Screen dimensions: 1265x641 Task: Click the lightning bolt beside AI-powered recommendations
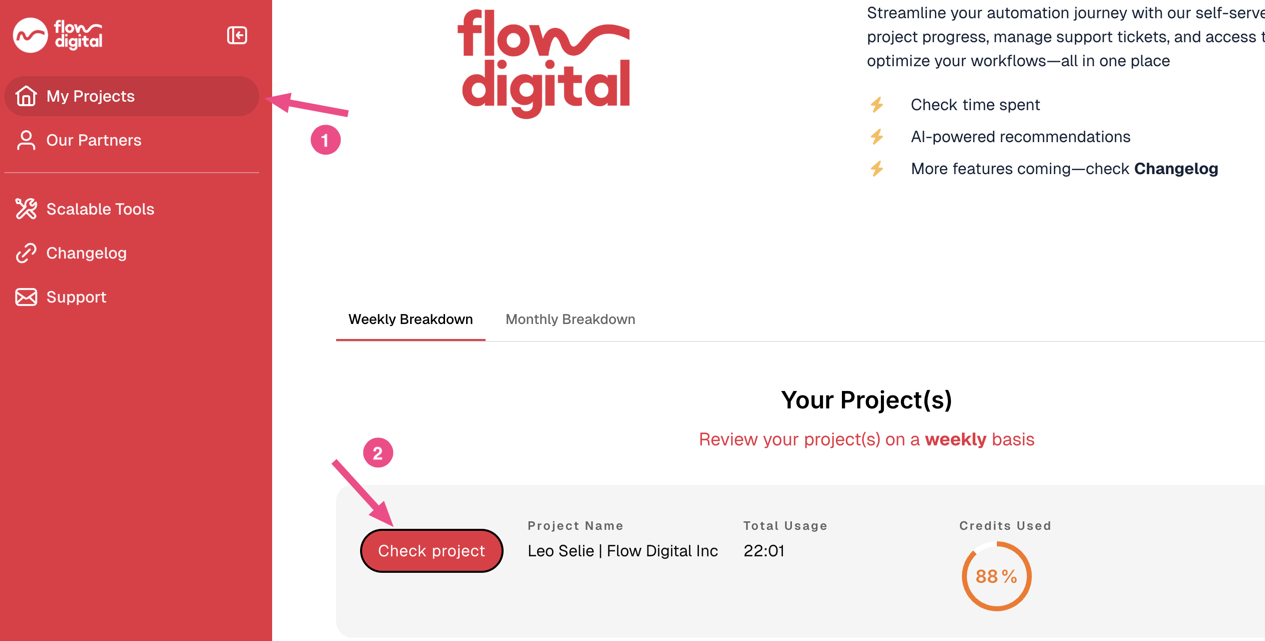877,137
